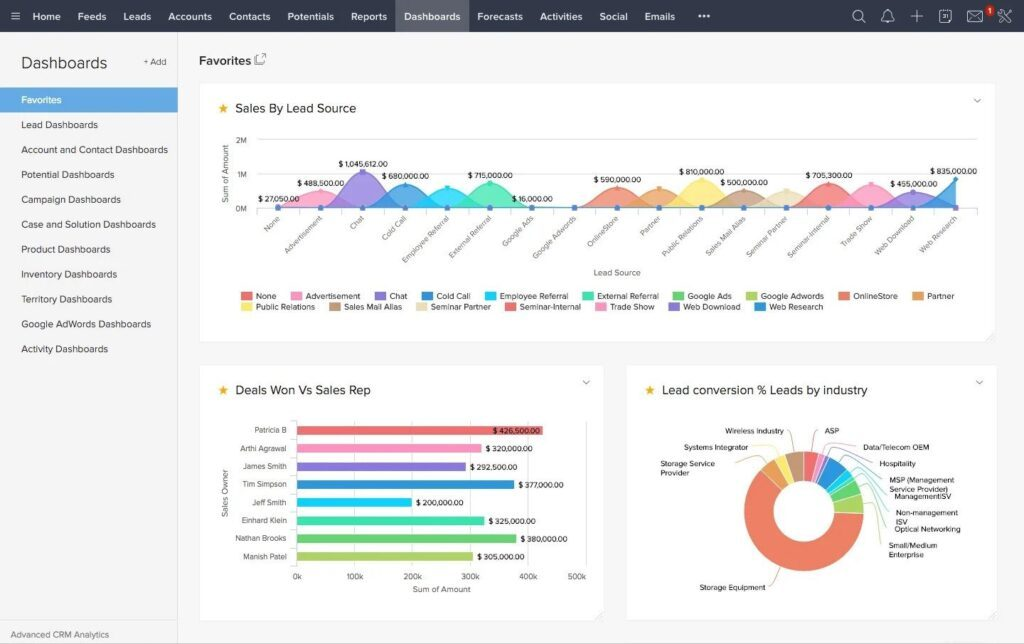The image size is (1024, 644).
Task: Open the Reports menu item
Action: pos(368,16)
